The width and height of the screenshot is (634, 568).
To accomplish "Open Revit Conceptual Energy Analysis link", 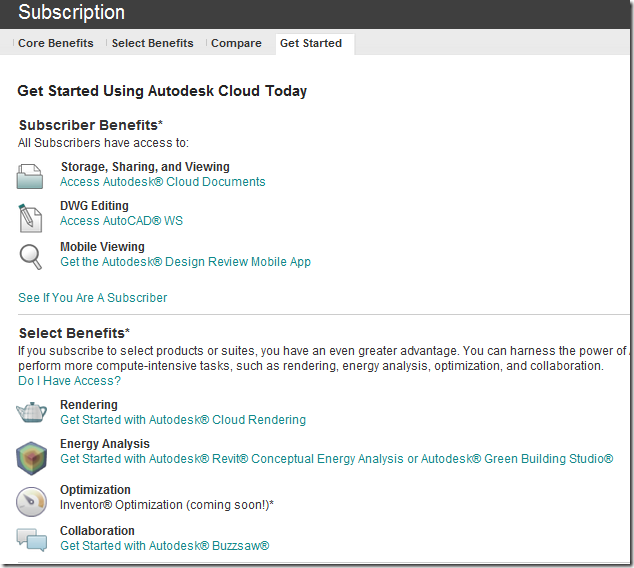I will click(336, 459).
